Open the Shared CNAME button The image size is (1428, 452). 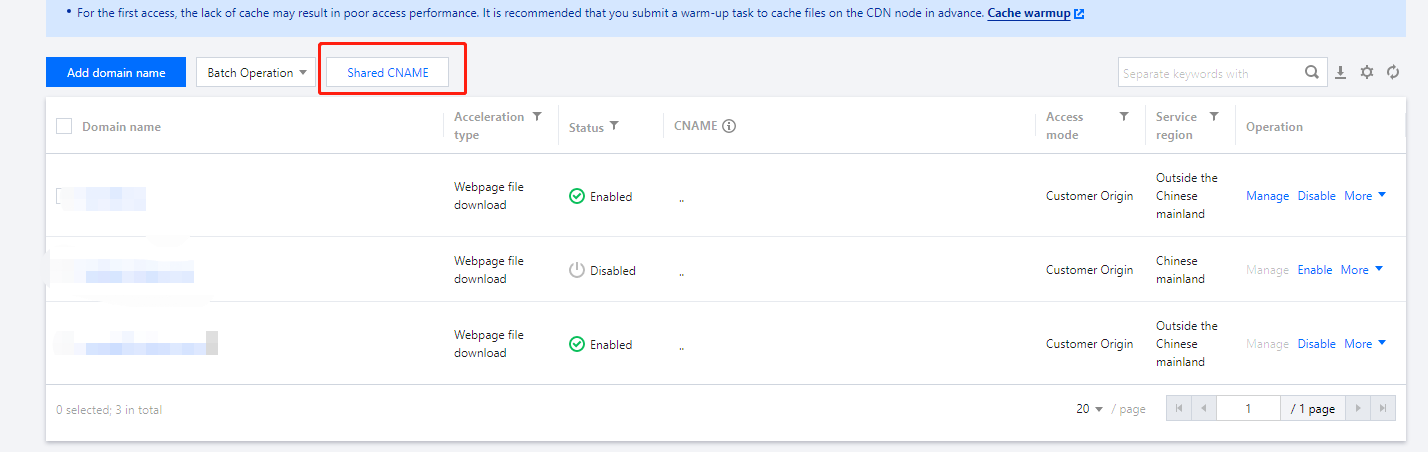click(x=387, y=73)
